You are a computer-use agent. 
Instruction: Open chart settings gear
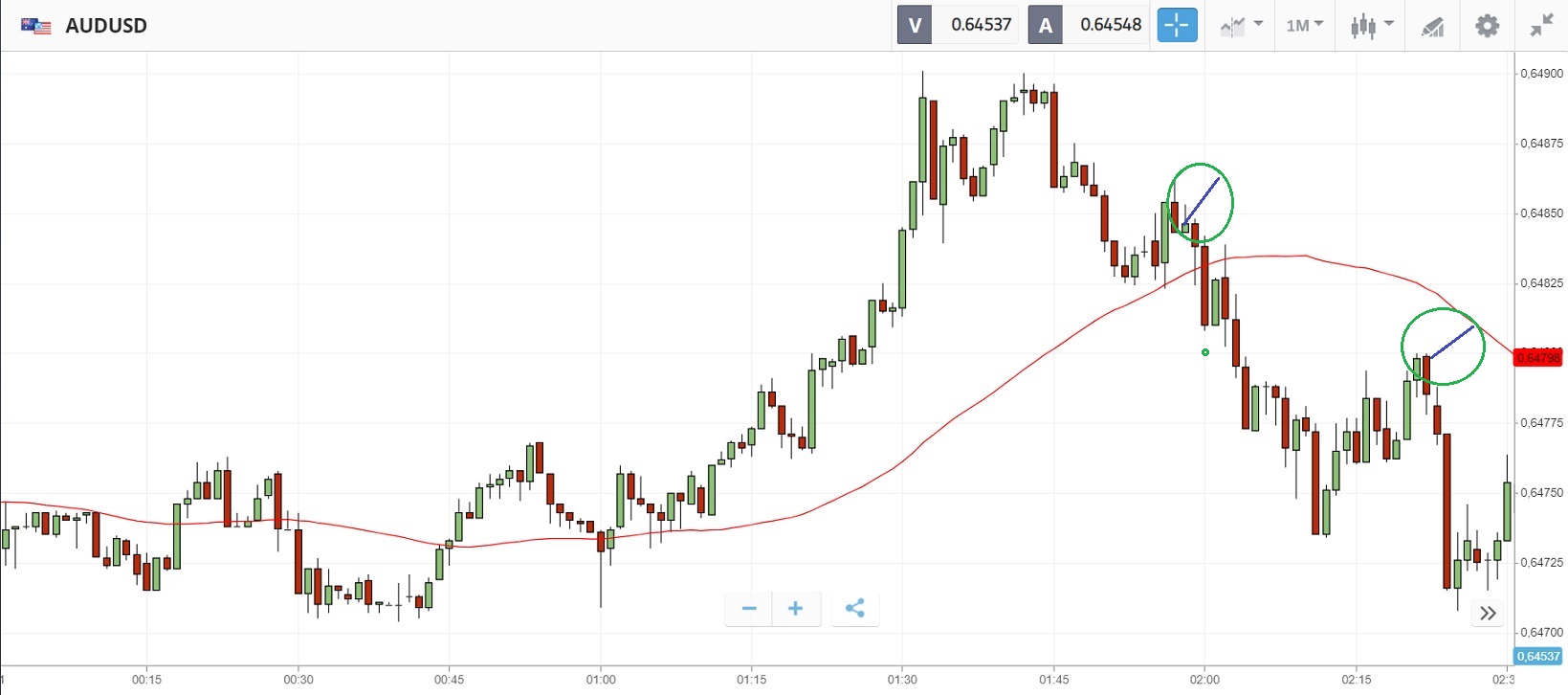point(1487,26)
